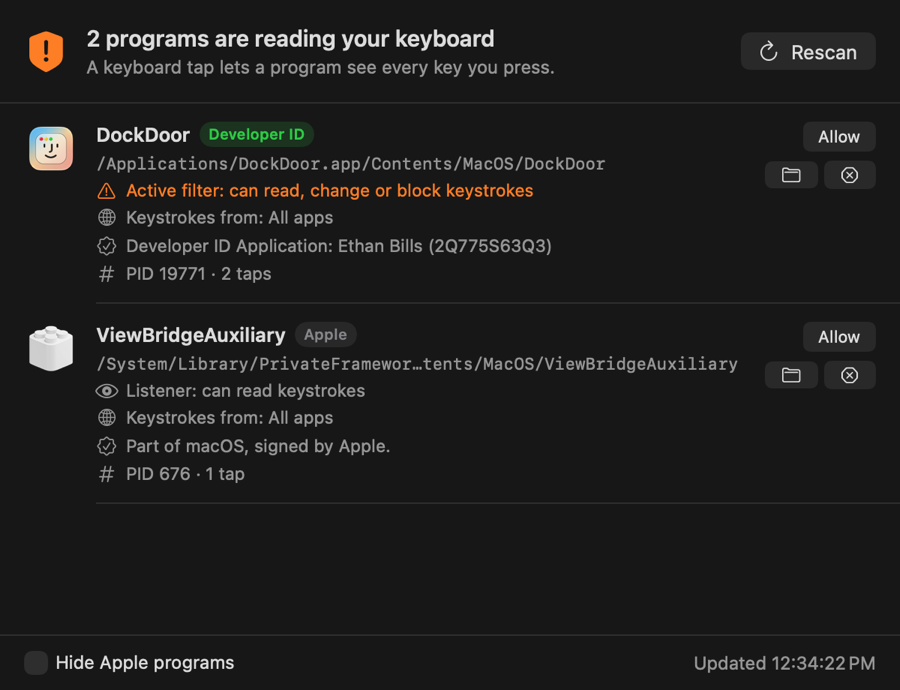Screen dimensions: 900x690
Task: Click the green Developer ID badge
Action: [257, 134]
